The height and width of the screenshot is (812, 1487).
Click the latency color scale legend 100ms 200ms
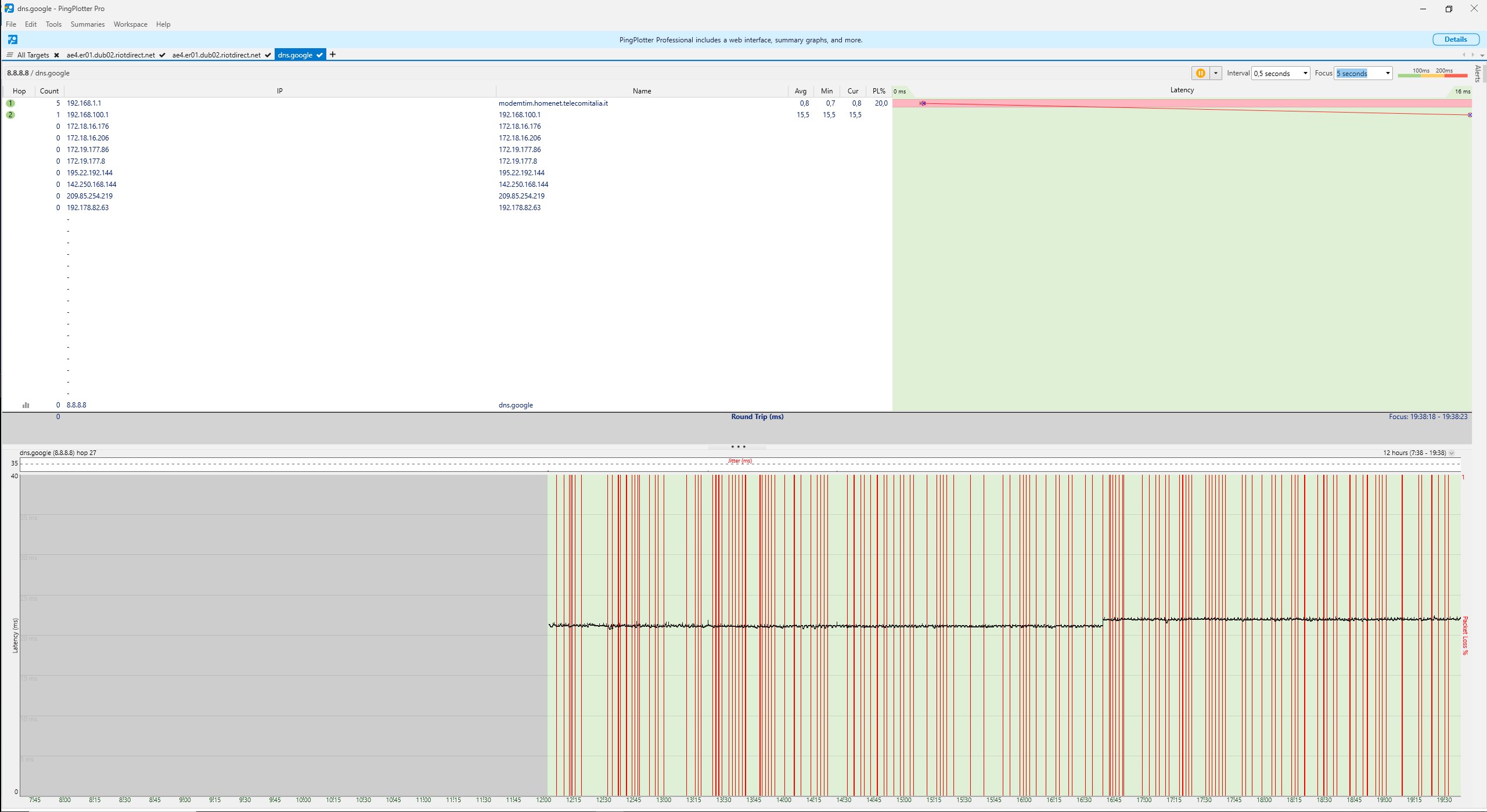tap(1432, 73)
